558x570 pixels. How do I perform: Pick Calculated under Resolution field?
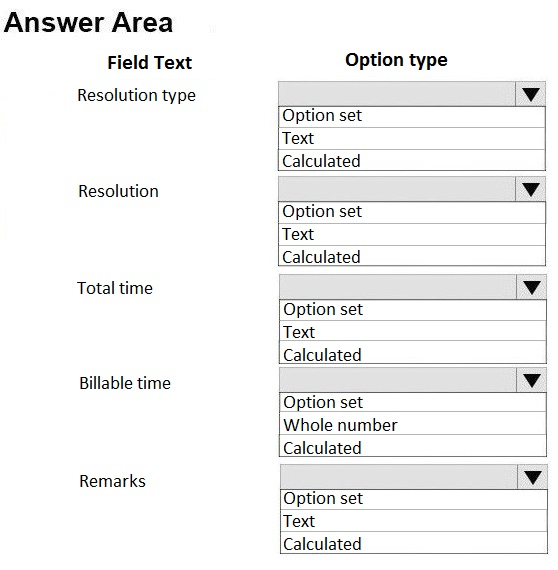click(412, 256)
